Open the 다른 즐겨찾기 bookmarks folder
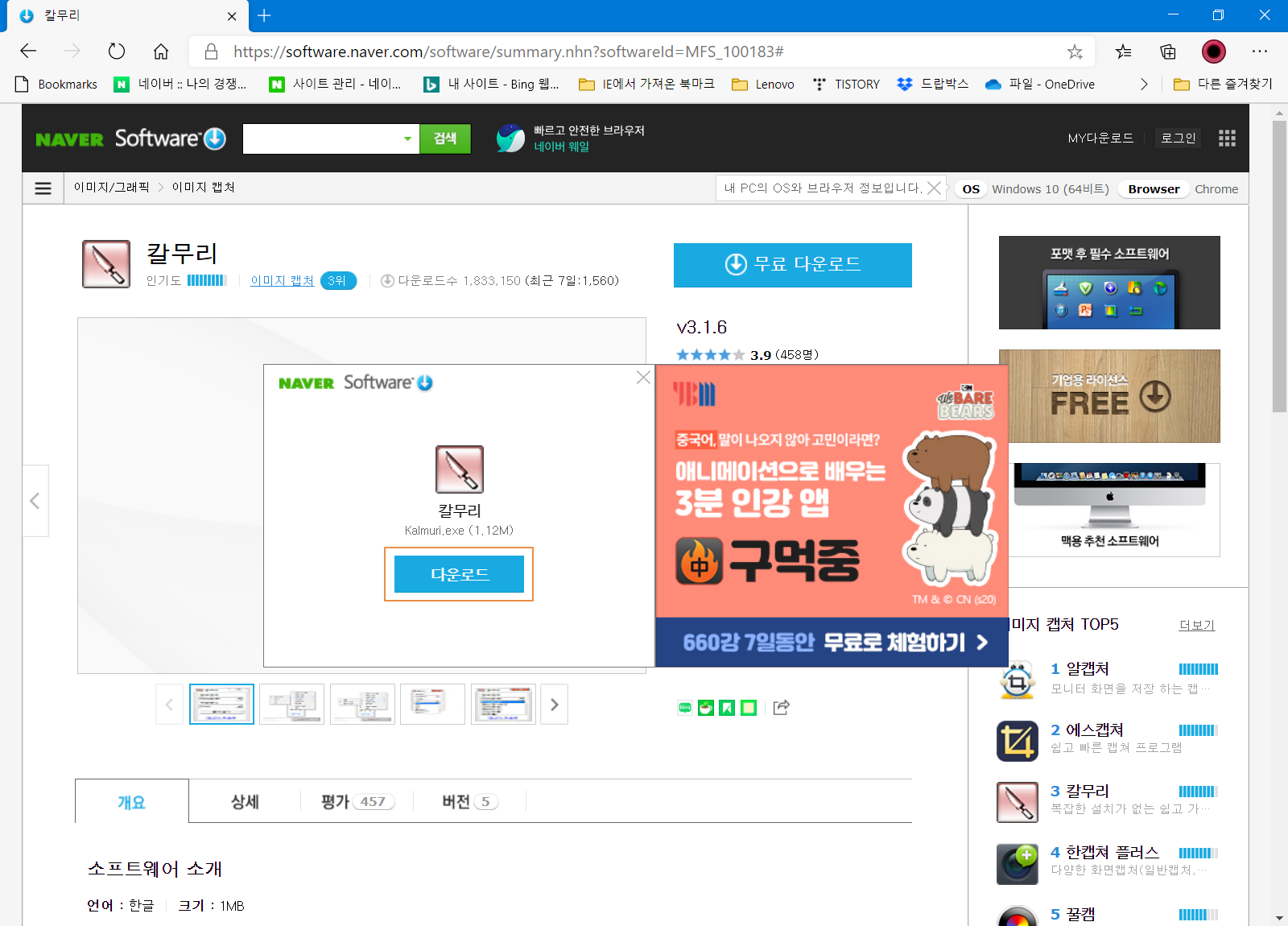 pos(1224,84)
